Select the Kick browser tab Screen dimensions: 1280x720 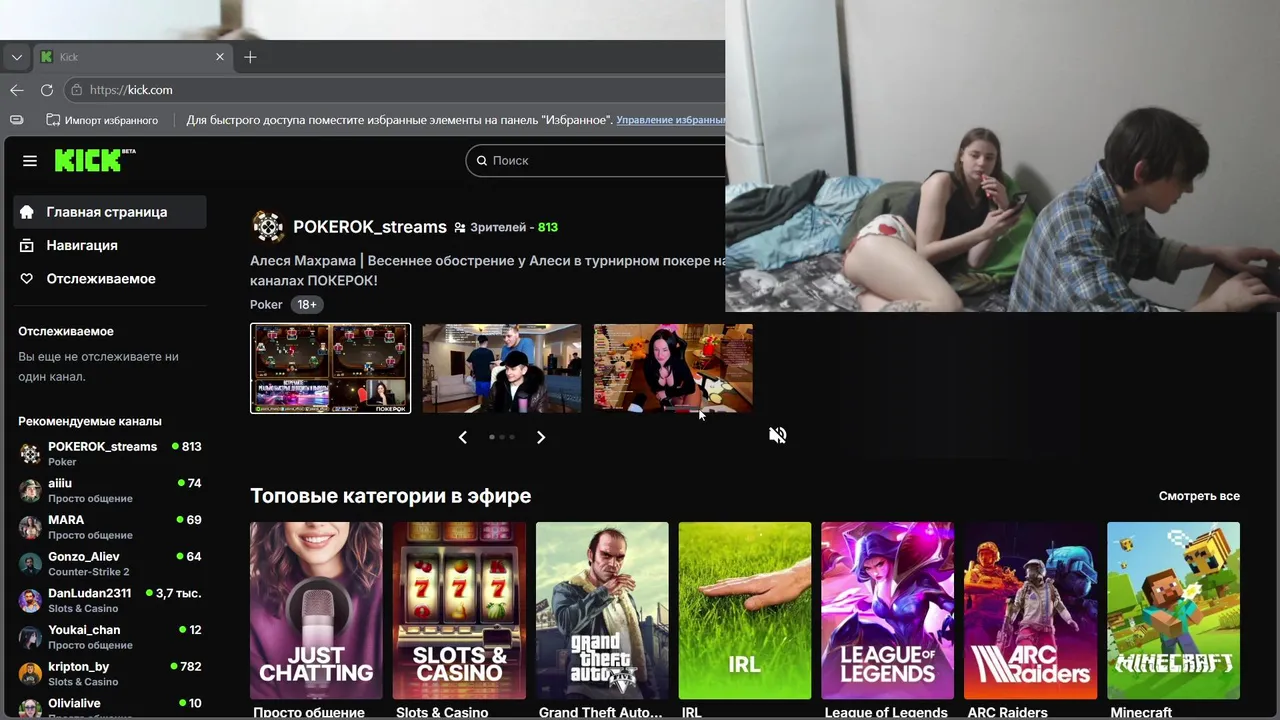point(132,57)
